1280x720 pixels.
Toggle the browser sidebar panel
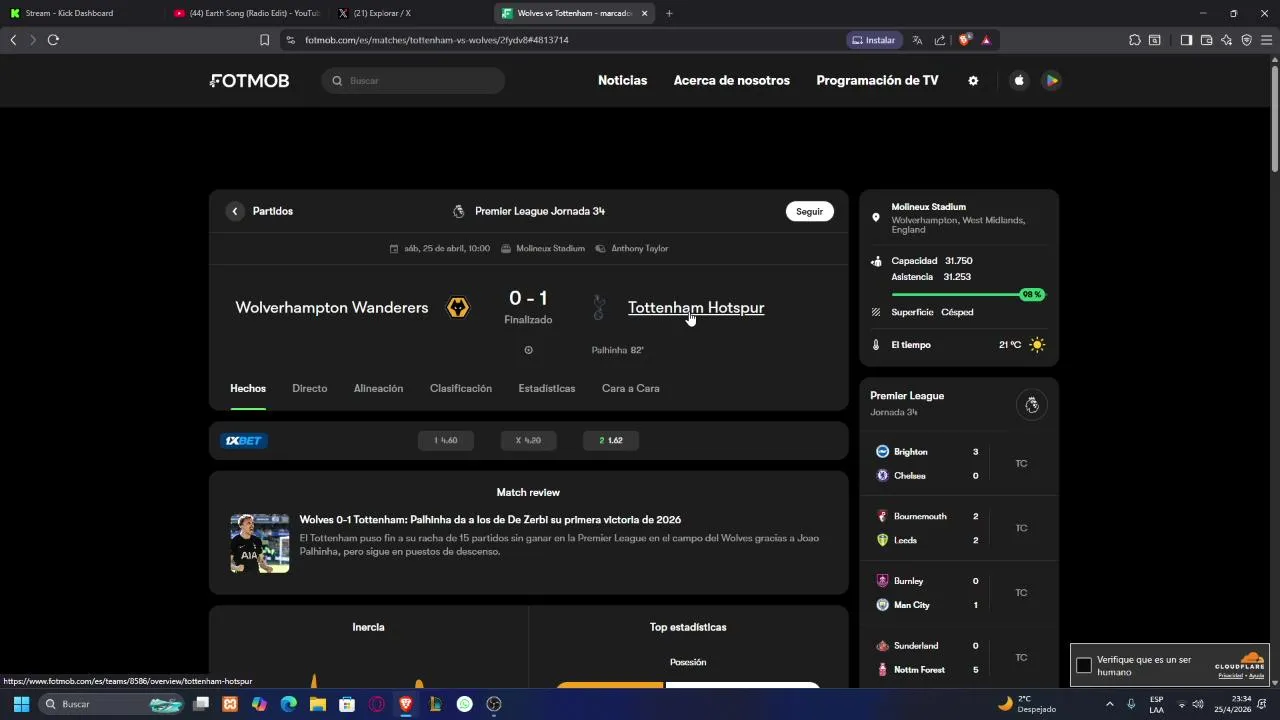(1186, 40)
